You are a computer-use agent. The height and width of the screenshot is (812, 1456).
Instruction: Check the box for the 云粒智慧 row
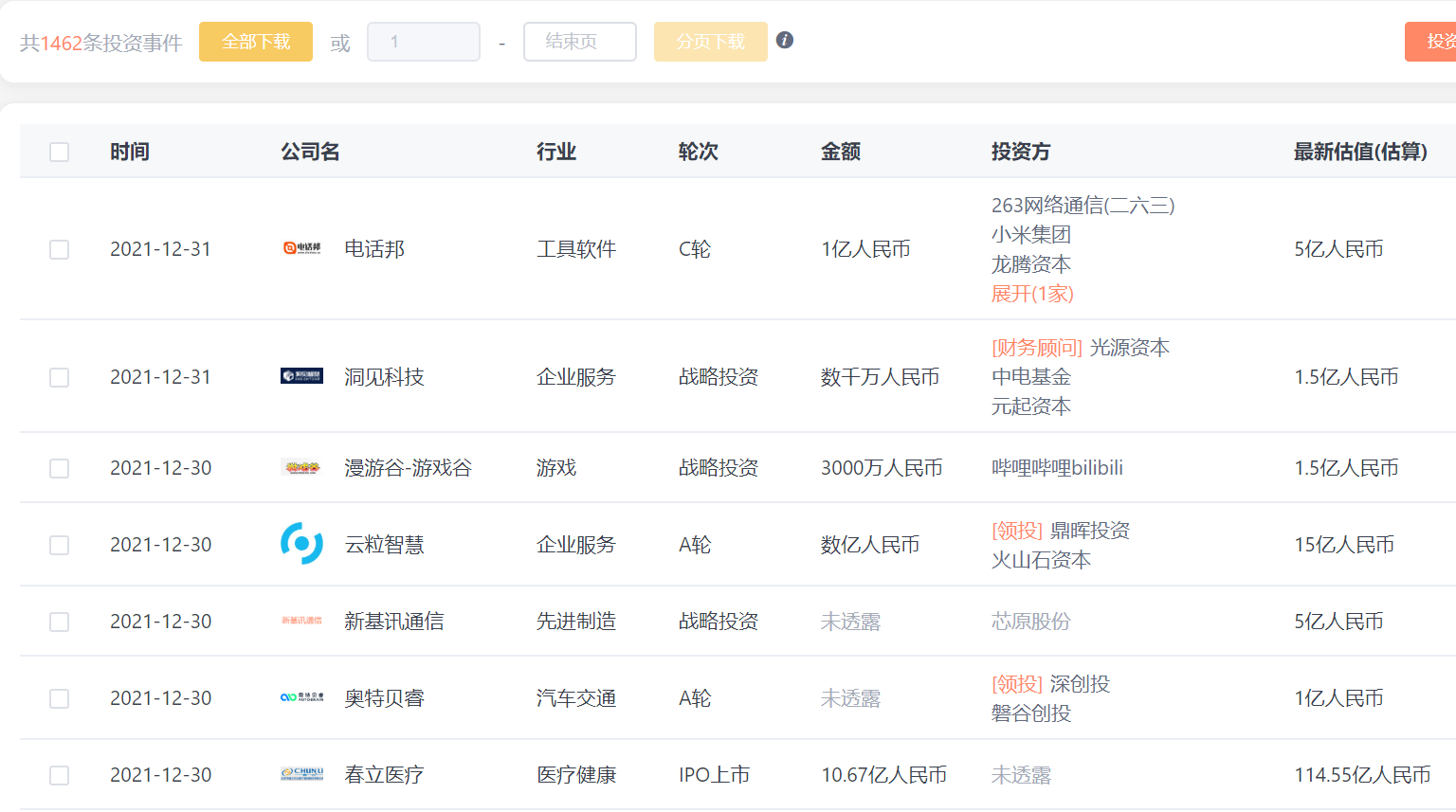[59, 545]
